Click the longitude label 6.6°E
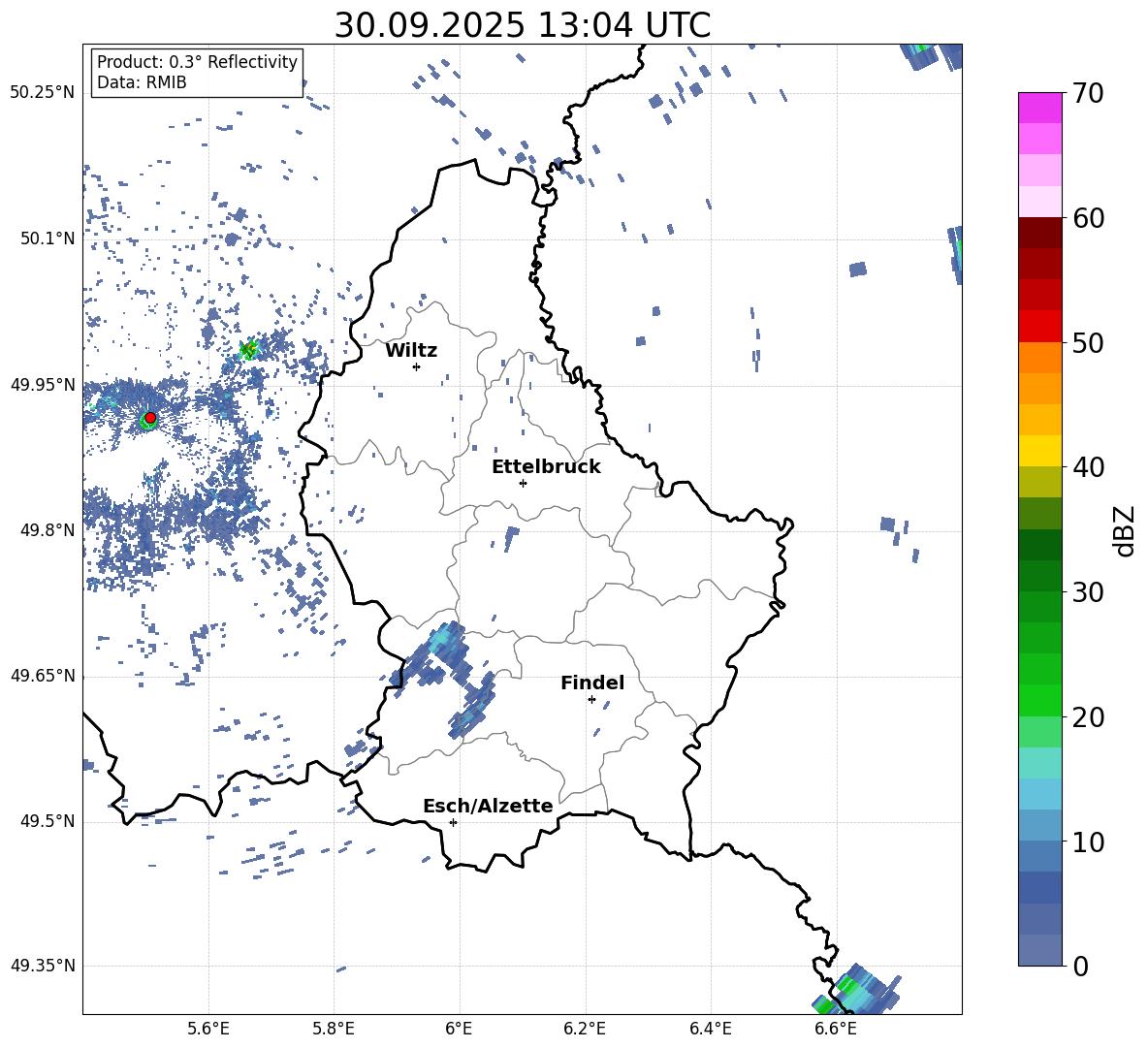This screenshot has height=1048, width=1148. pyautogui.click(x=836, y=1029)
